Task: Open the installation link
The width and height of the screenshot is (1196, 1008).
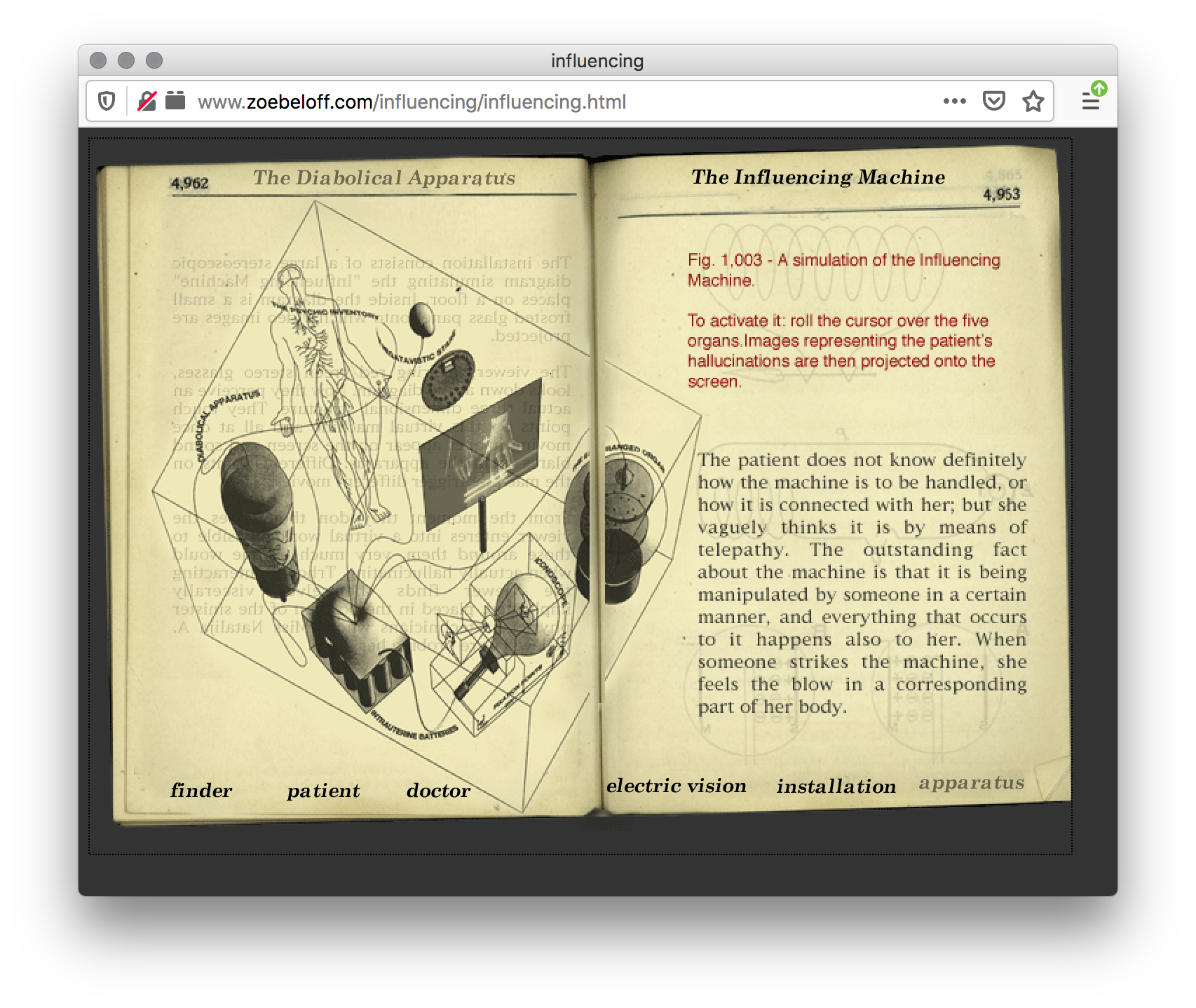Action: pyautogui.click(x=836, y=786)
